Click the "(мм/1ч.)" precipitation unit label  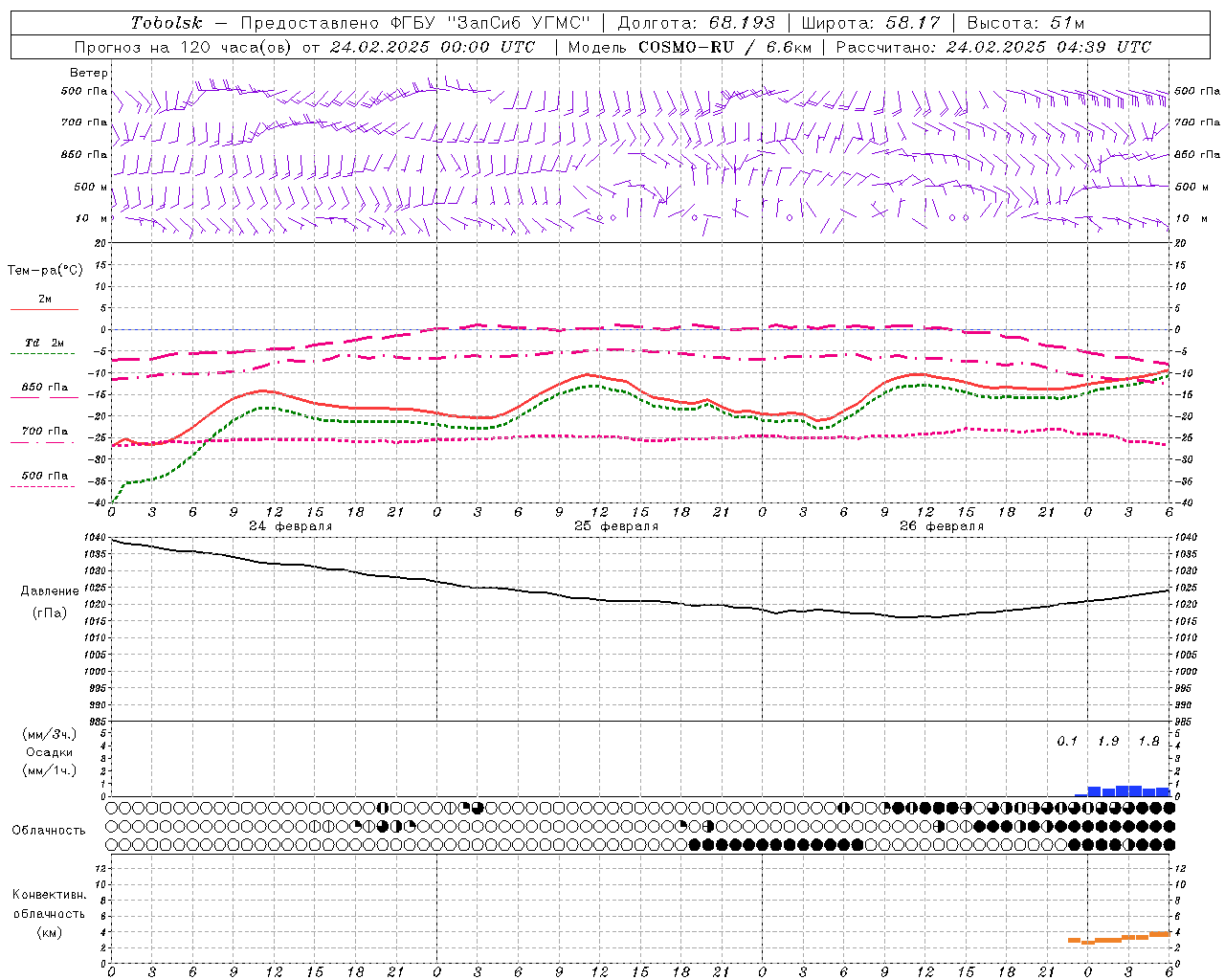[49, 770]
